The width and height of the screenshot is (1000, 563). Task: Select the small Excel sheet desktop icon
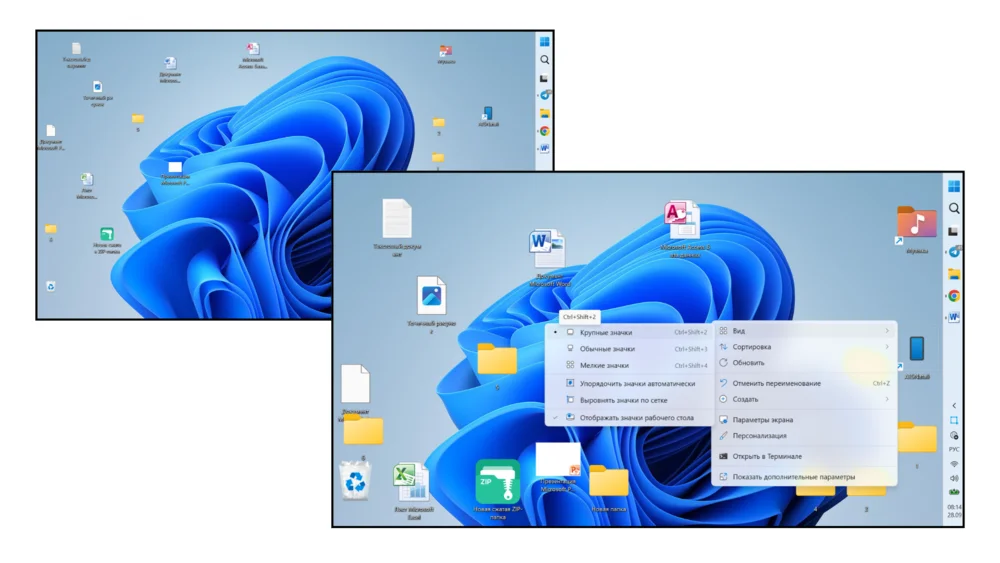(x=87, y=179)
